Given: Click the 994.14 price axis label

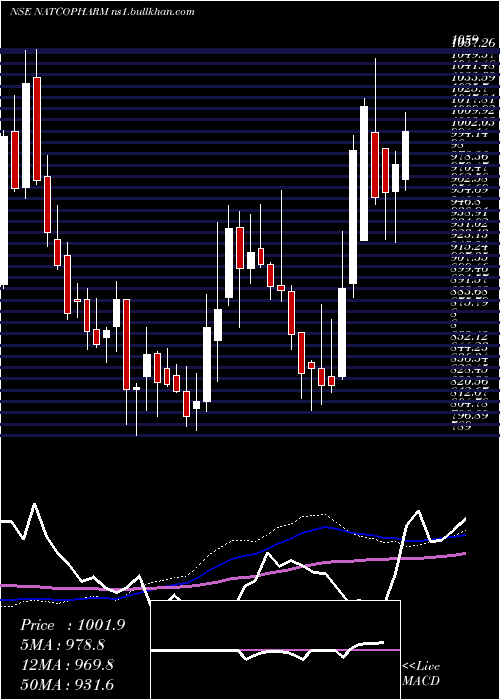Looking at the screenshot, I should (x=469, y=133).
